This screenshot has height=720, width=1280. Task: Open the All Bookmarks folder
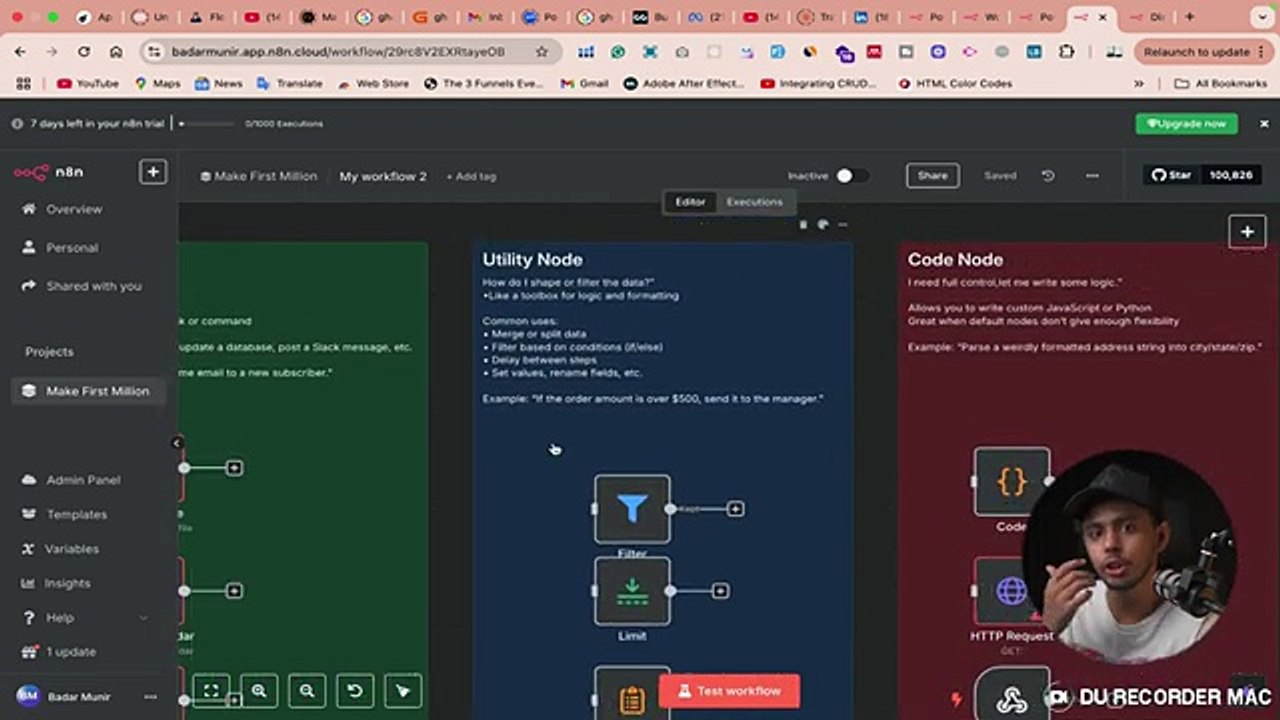1220,84
